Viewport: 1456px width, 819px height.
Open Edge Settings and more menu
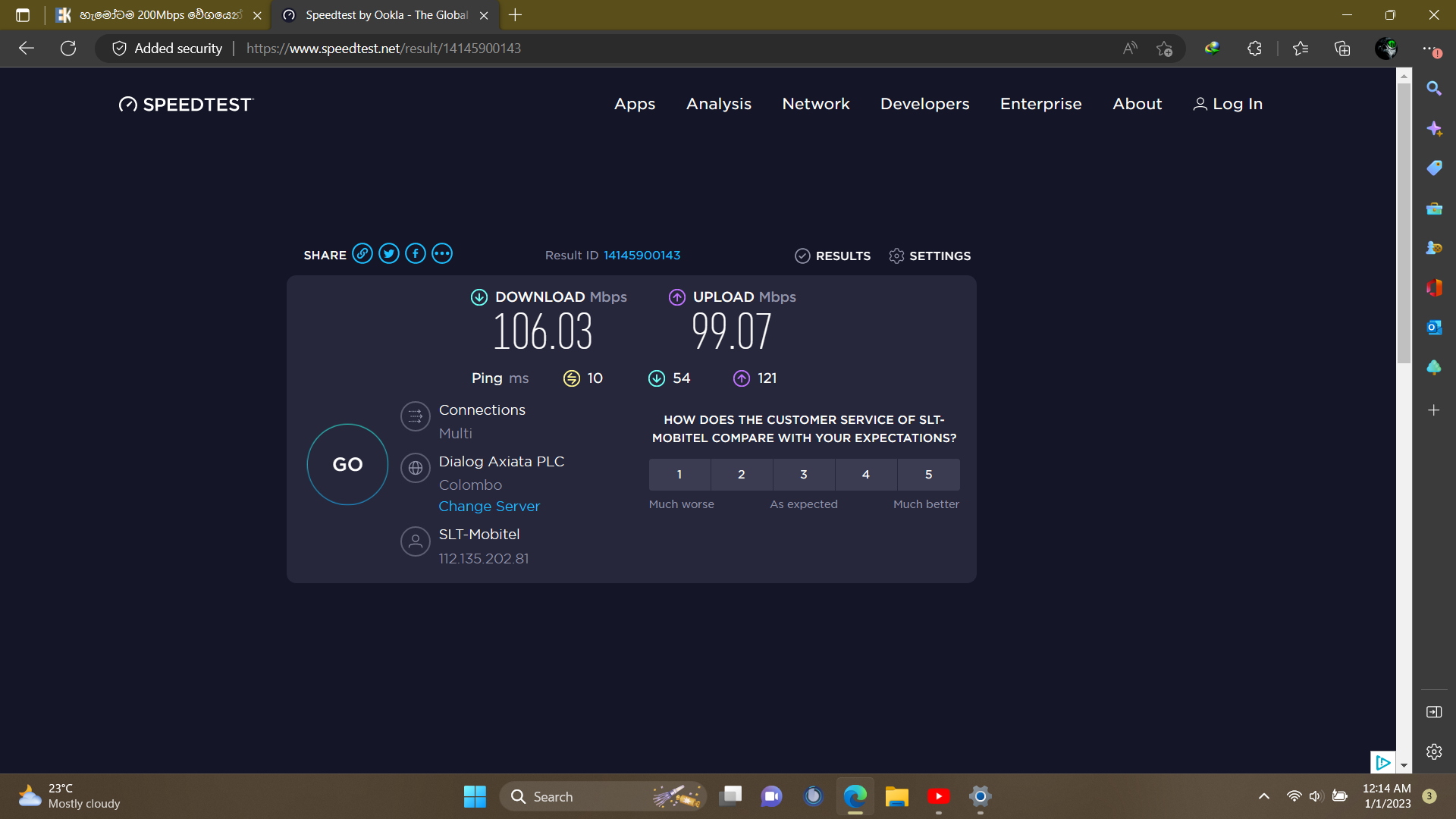1431,49
